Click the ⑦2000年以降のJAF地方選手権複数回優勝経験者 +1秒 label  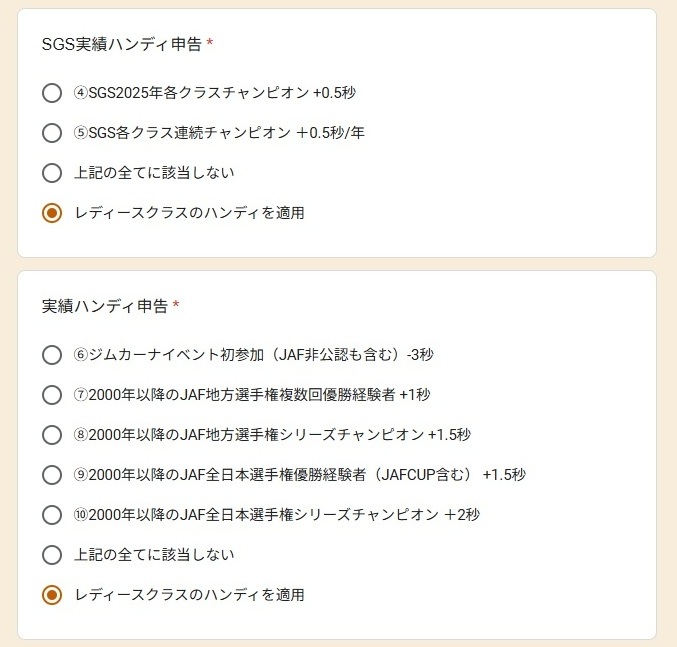(252, 395)
